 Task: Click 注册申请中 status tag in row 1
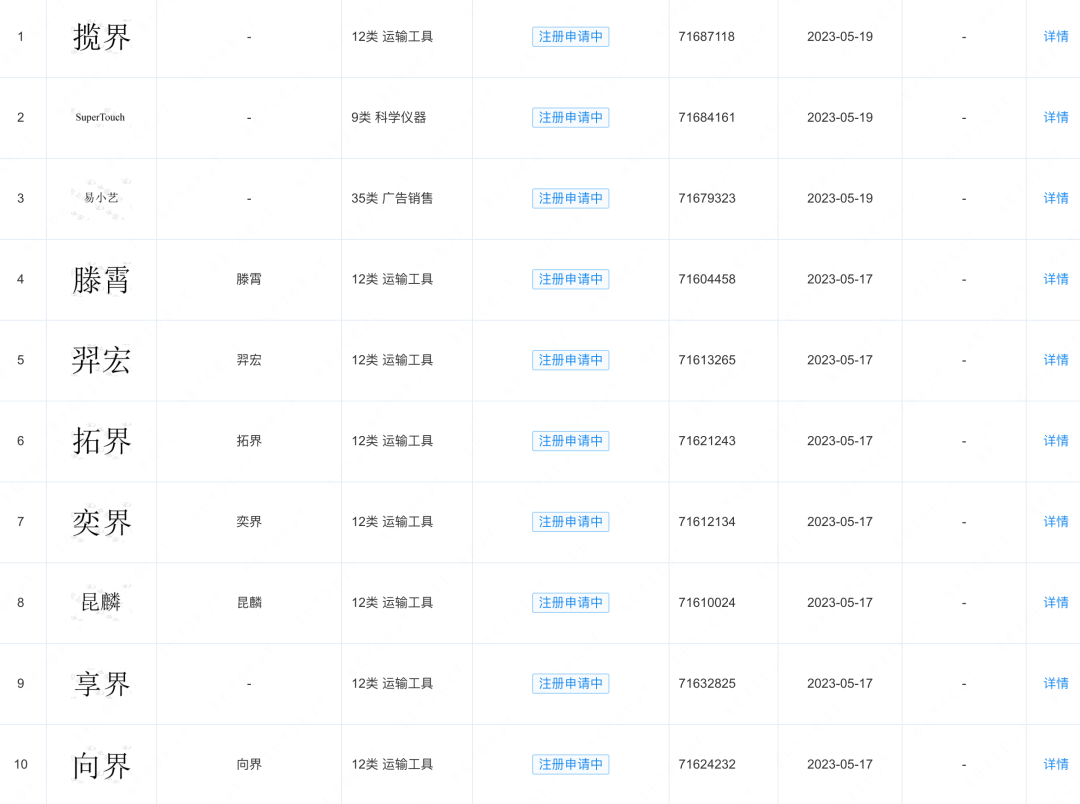coord(570,37)
